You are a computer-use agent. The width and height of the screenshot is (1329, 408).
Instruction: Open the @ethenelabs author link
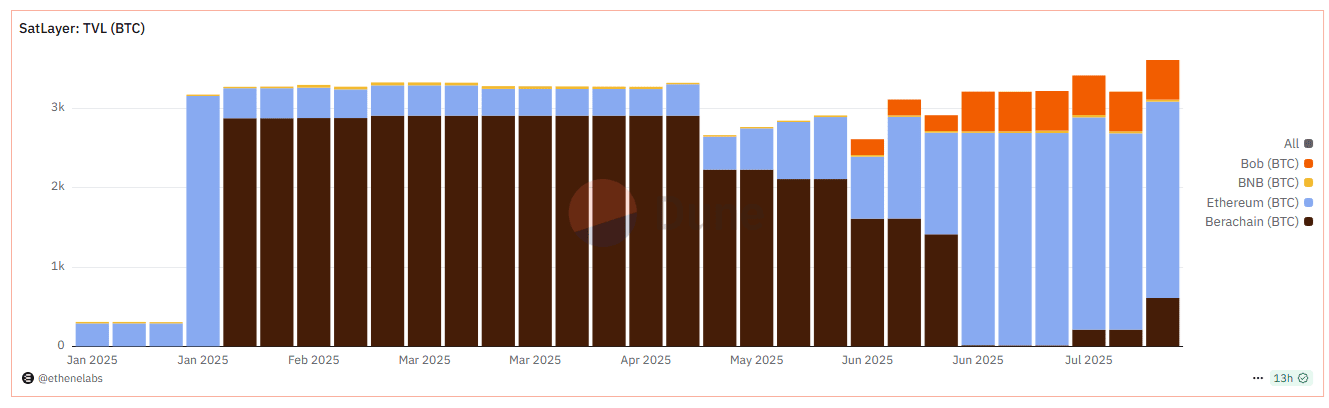click(70, 379)
